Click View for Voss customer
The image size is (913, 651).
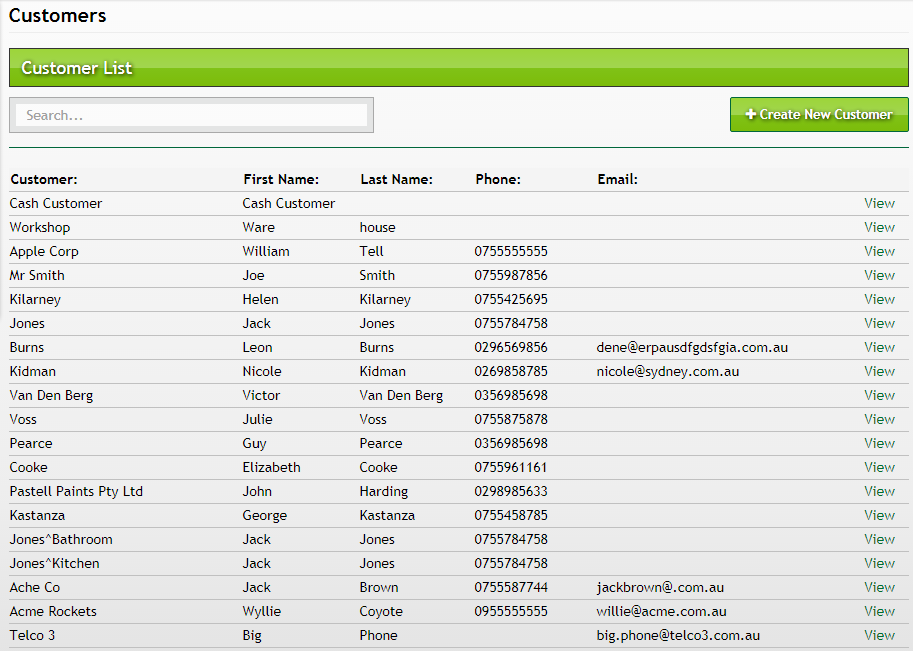[879, 419]
